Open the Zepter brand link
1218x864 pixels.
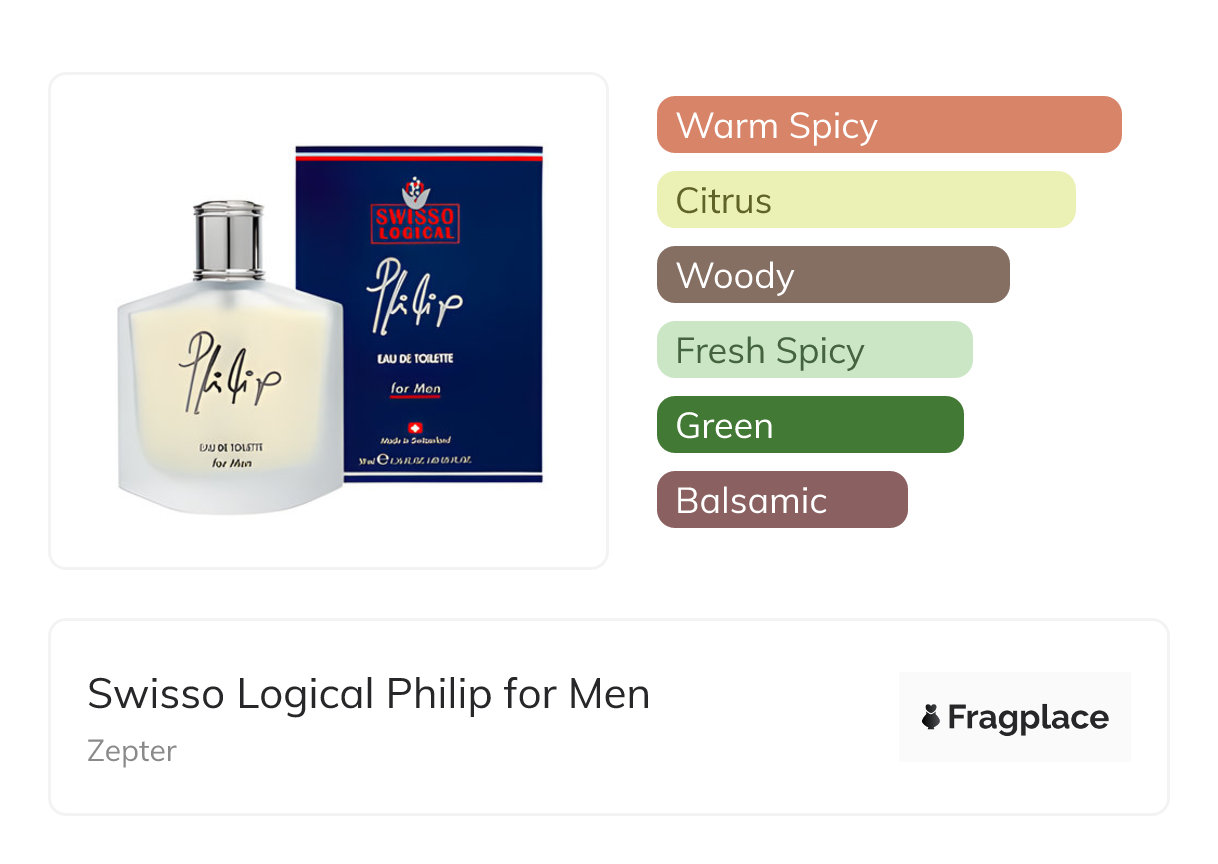pos(132,751)
